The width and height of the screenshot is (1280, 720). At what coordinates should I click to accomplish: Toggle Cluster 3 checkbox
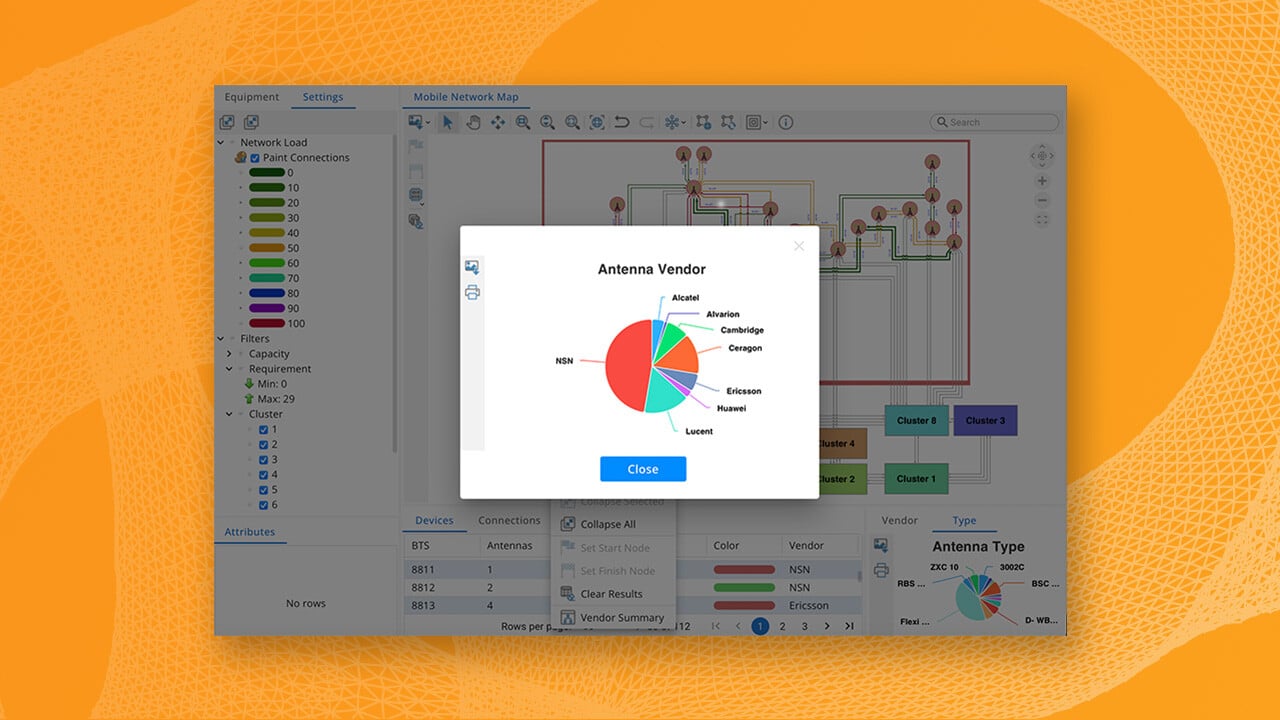click(264, 460)
